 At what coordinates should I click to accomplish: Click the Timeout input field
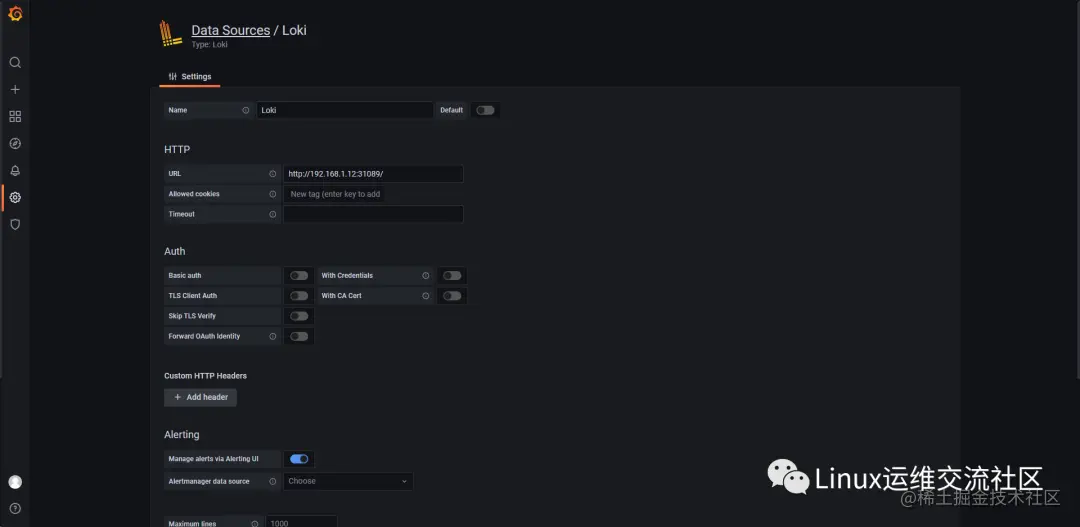click(x=373, y=214)
